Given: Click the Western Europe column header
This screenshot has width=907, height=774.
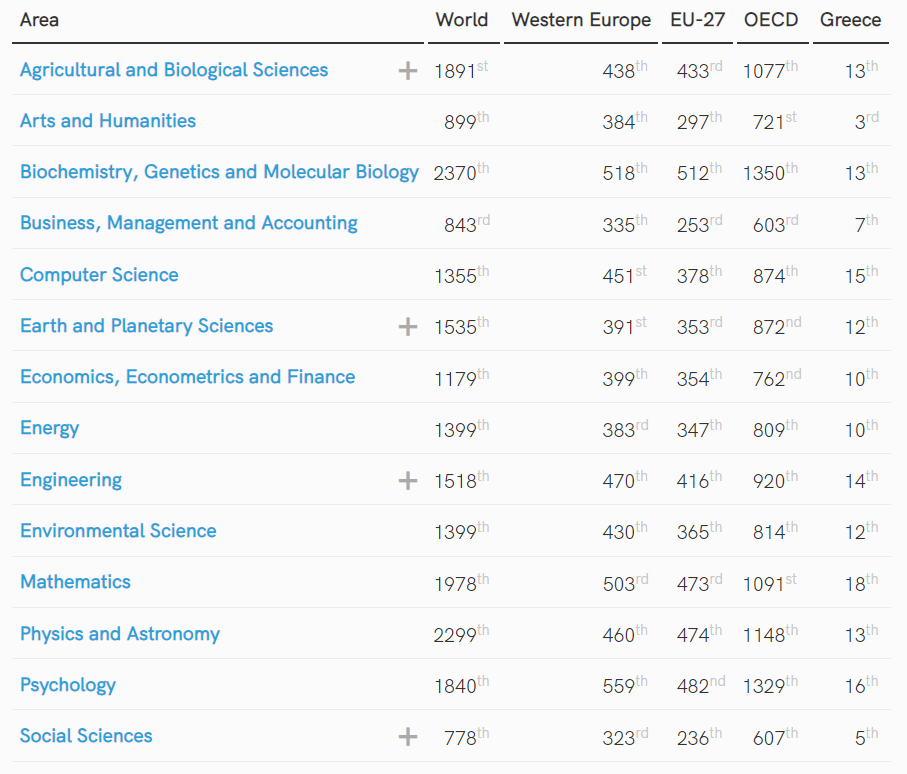Looking at the screenshot, I should (581, 20).
